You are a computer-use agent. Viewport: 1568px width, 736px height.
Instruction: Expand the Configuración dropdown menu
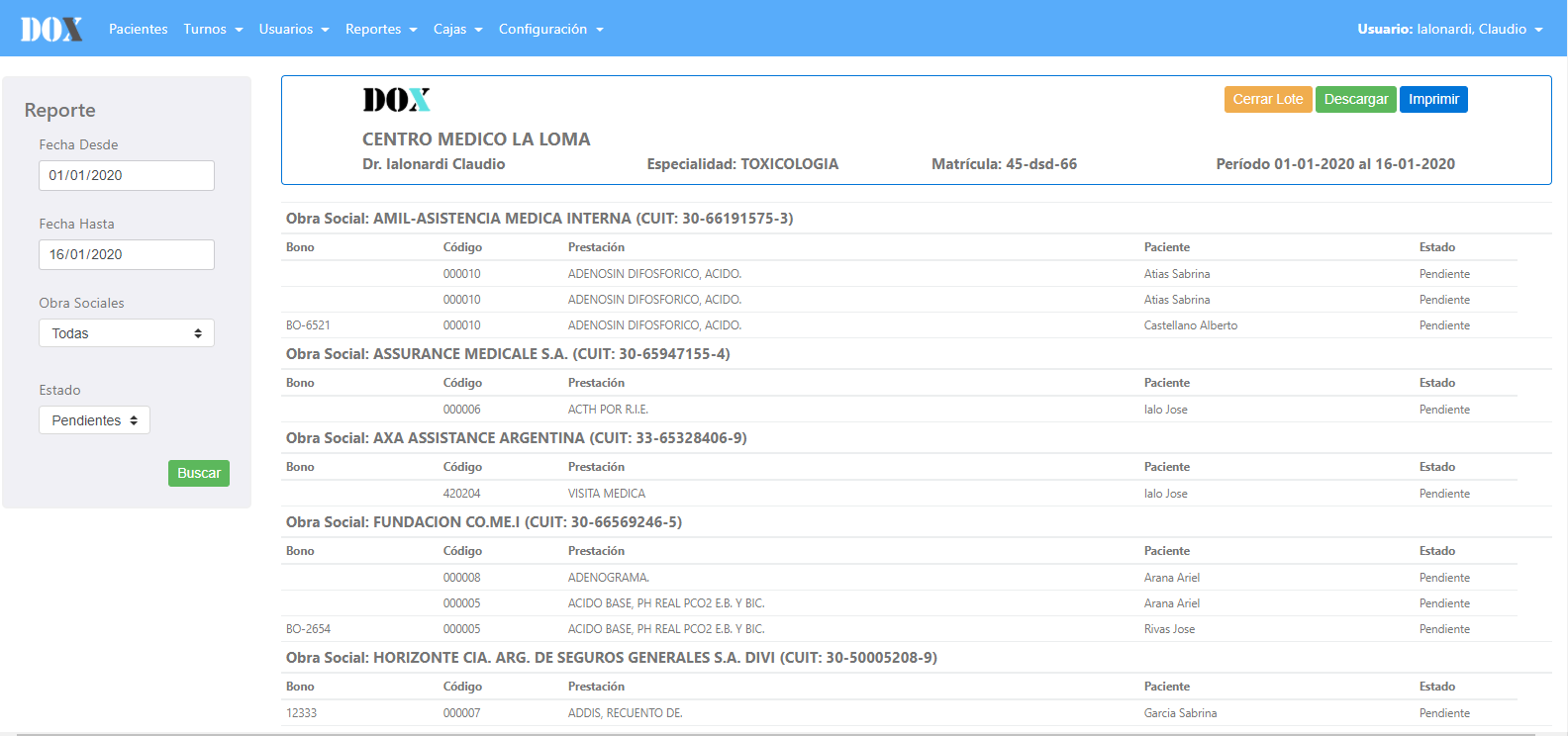click(x=551, y=29)
